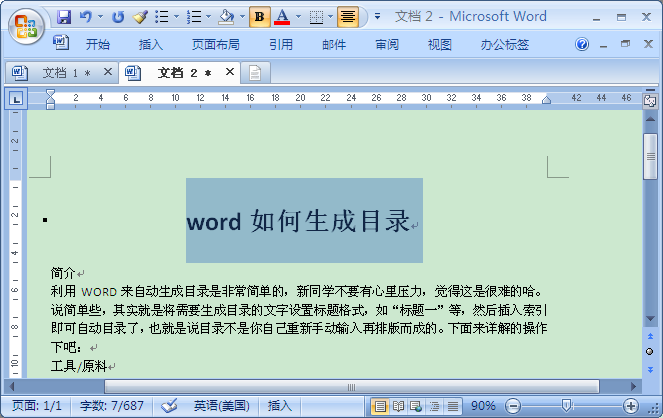Go to previous page double-arrow button

tap(650, 336)
